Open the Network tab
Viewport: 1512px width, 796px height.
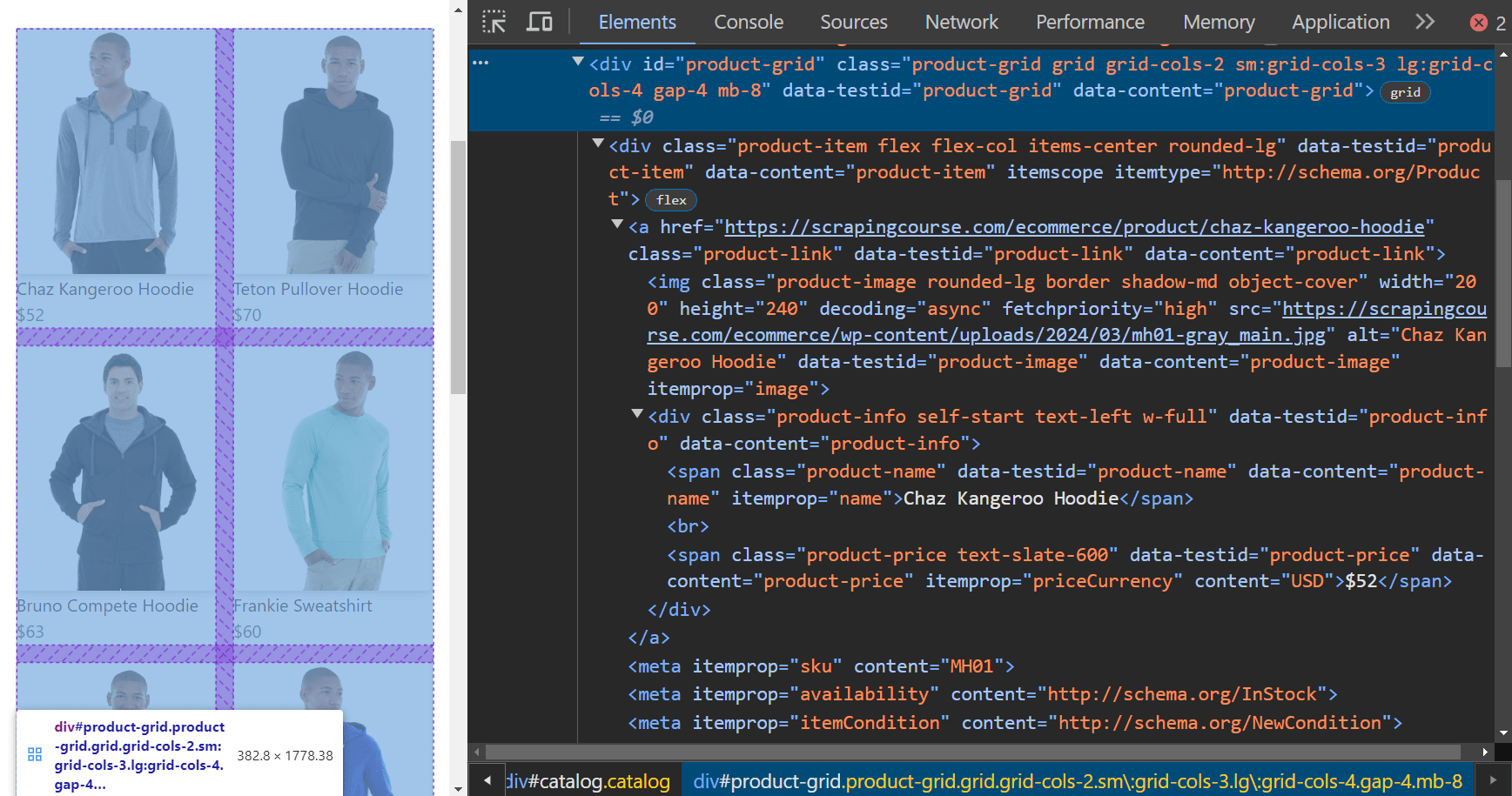tap(961, 22)
